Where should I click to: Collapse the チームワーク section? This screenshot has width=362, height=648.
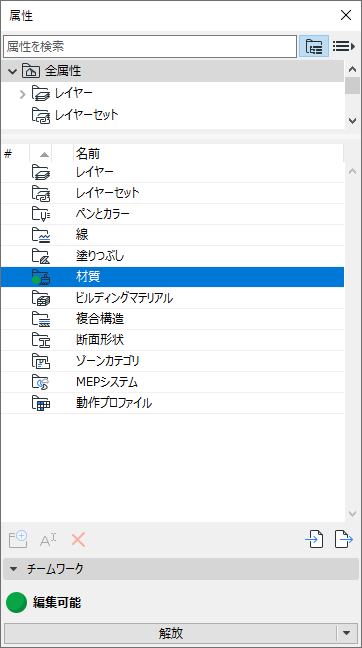pos(14,569)
